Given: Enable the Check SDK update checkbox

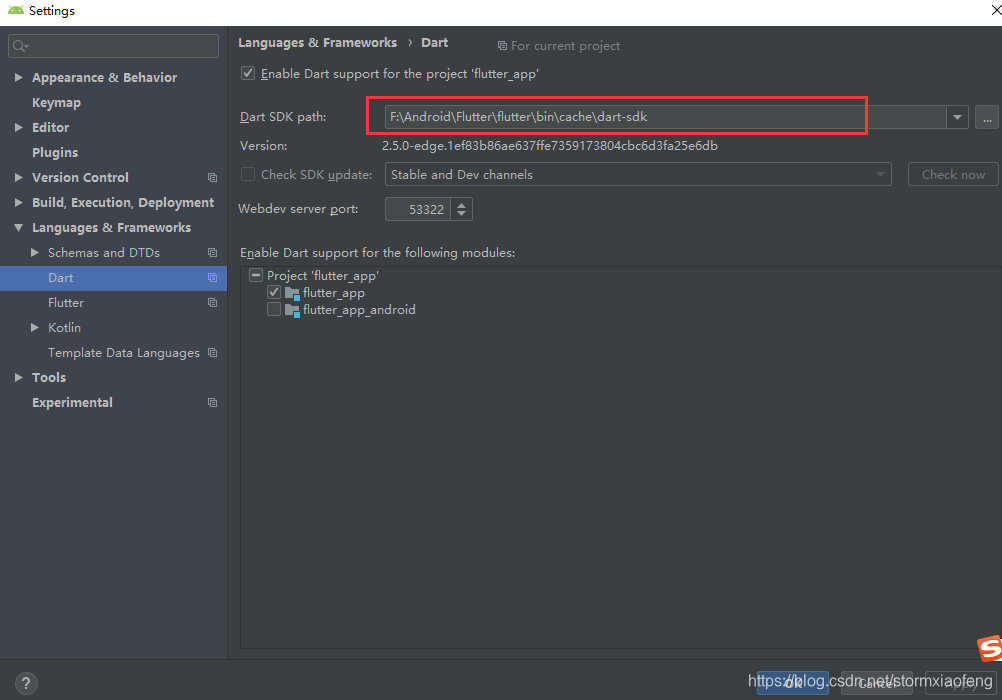Looking at the screenshot, I should pyautogui.click(x=248, y=175).
